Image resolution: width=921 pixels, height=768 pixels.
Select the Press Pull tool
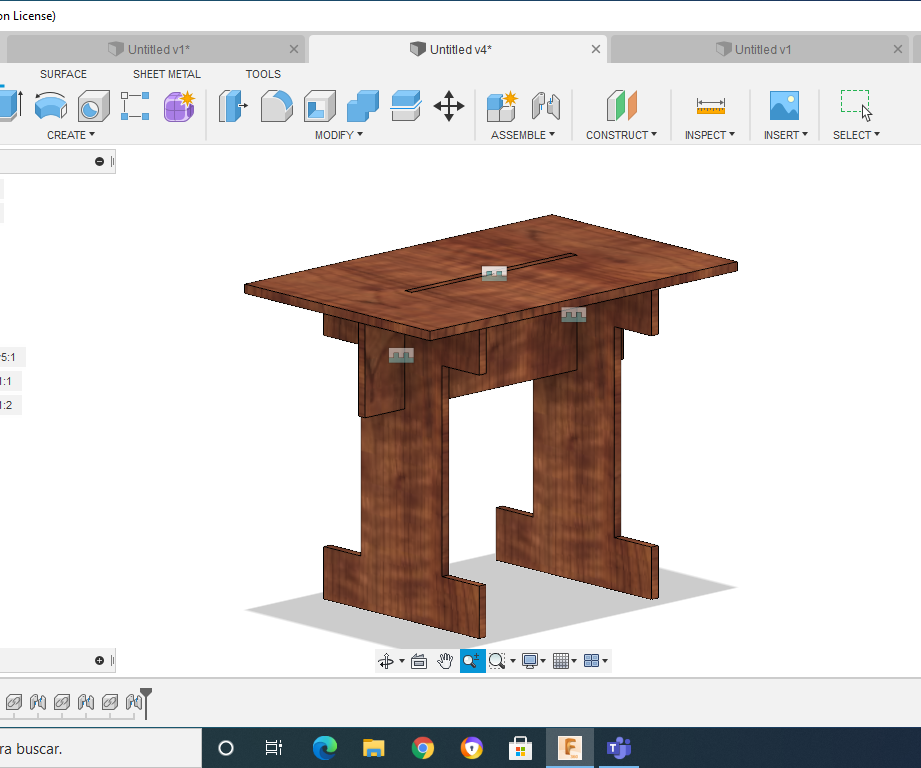coord(233,106)
